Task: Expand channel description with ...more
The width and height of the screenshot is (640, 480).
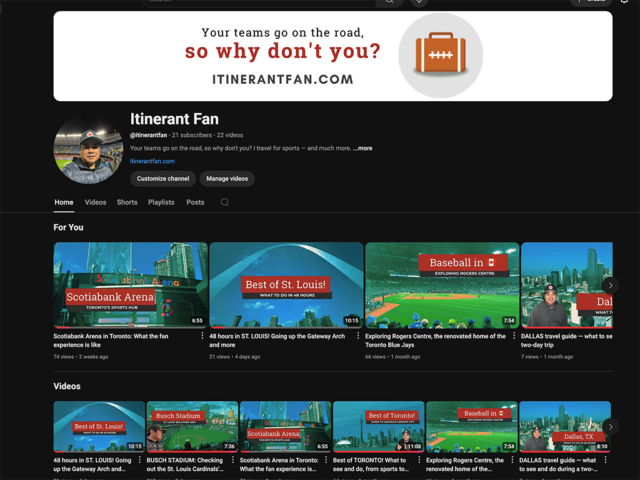Action: [363, 148]
